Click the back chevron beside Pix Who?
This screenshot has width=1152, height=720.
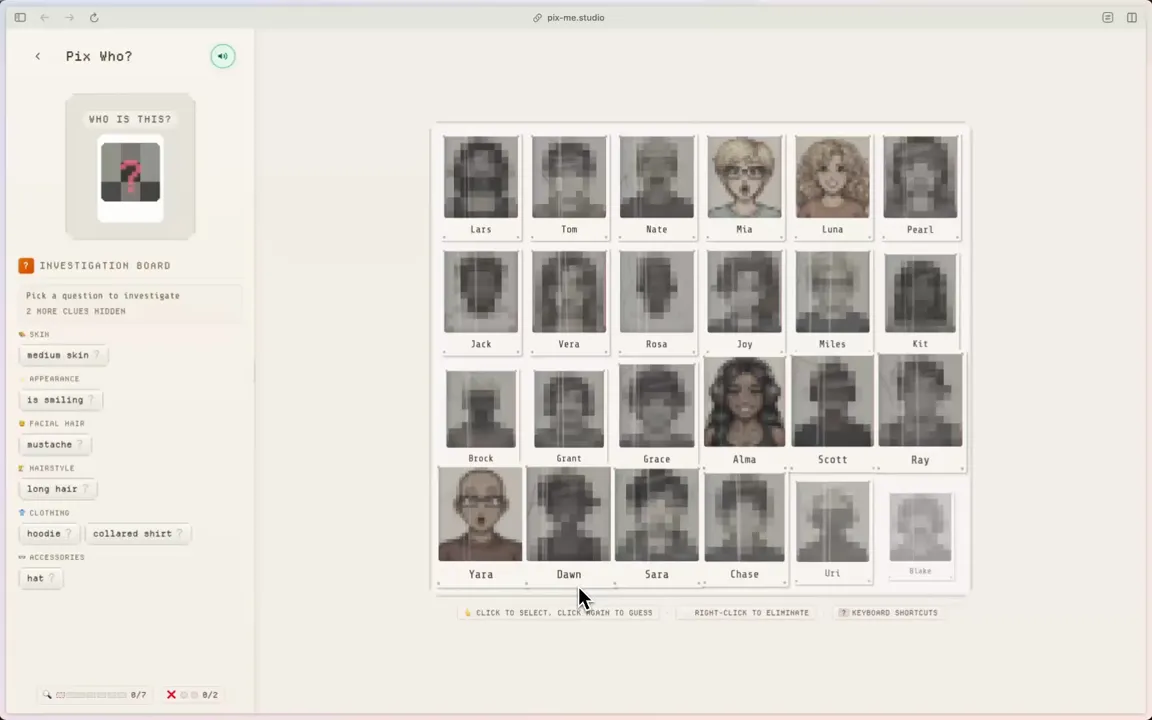click(38, 56)
